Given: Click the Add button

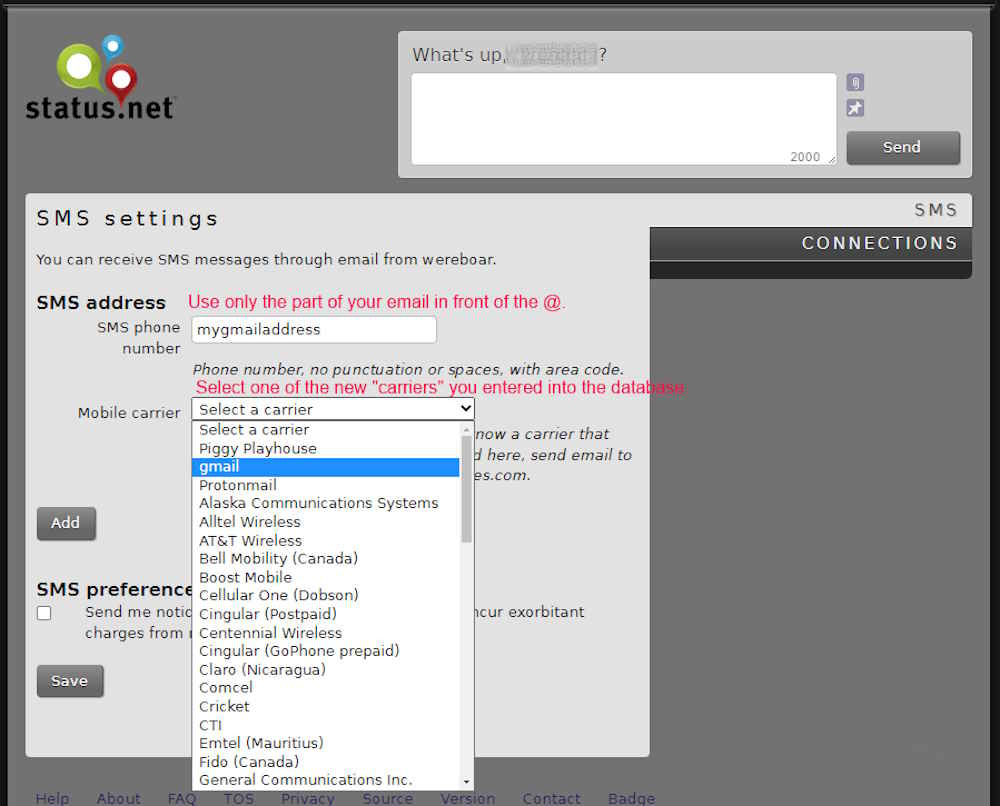Looking at the screenshot, I should pos(66,523).
